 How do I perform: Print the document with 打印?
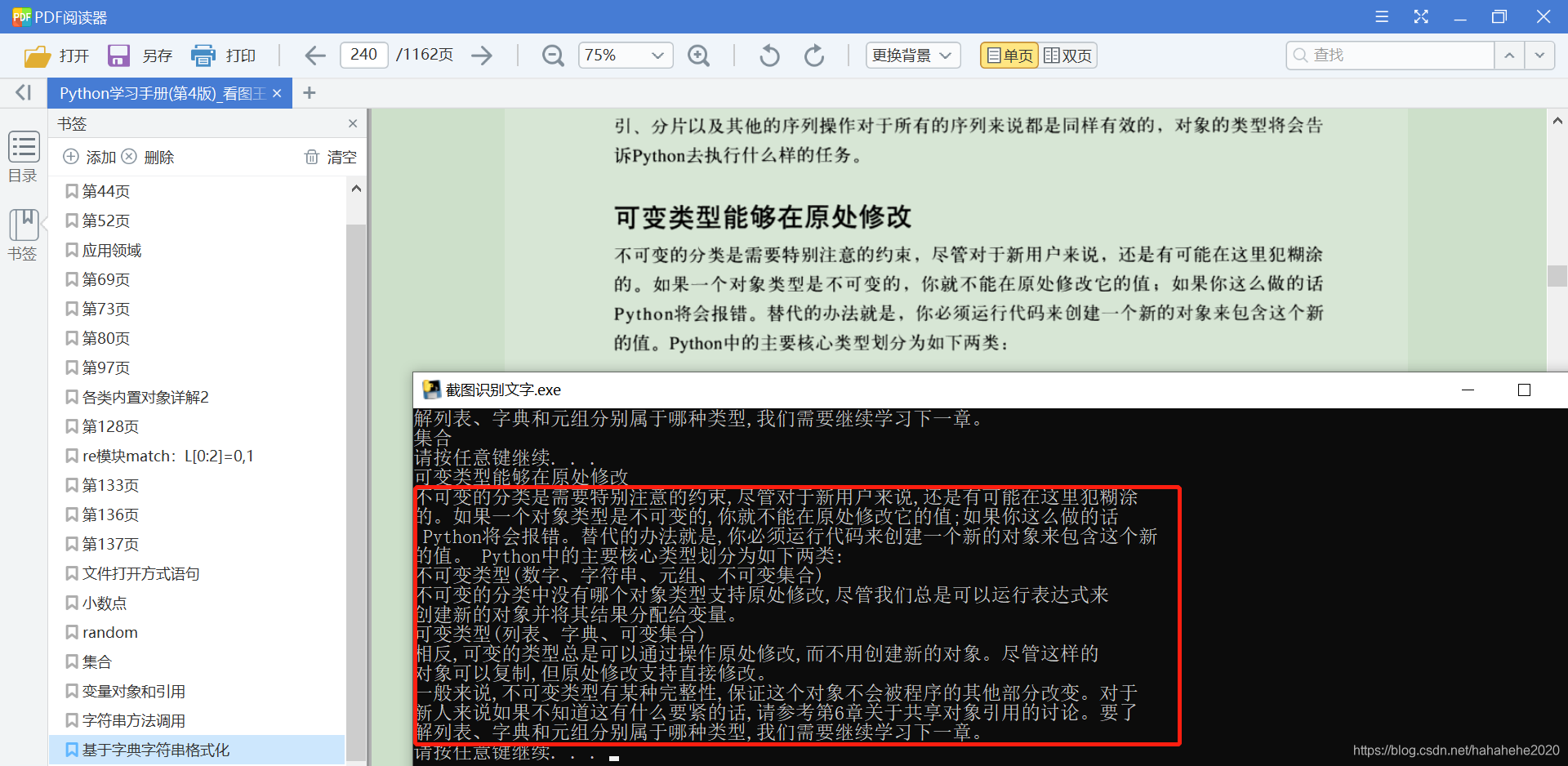pos(224,56)
